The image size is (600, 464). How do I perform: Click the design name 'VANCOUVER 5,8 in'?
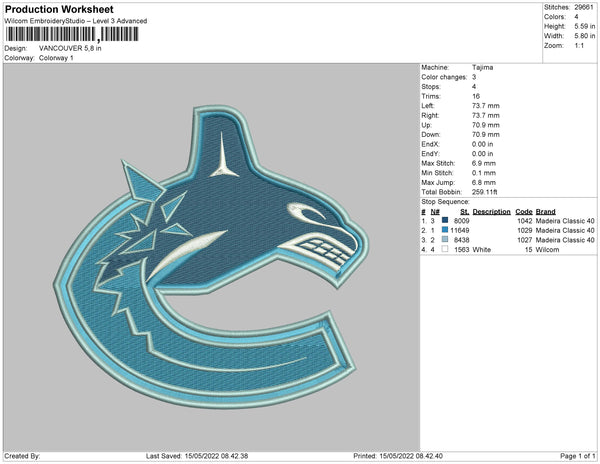coord(70,48)
